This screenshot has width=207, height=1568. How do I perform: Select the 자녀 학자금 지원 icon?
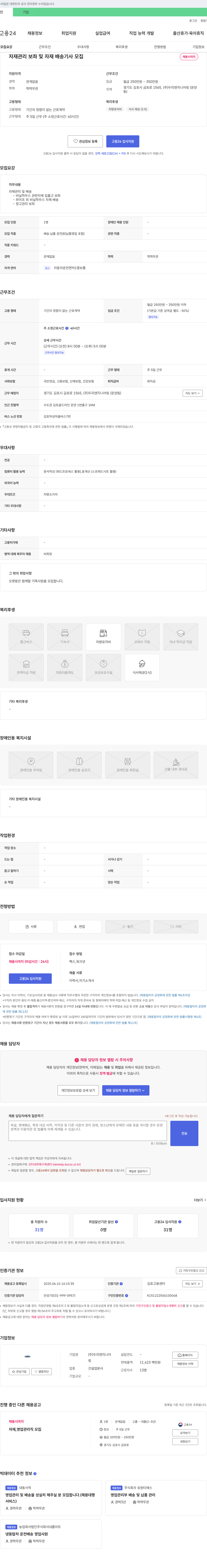[181, 637]
